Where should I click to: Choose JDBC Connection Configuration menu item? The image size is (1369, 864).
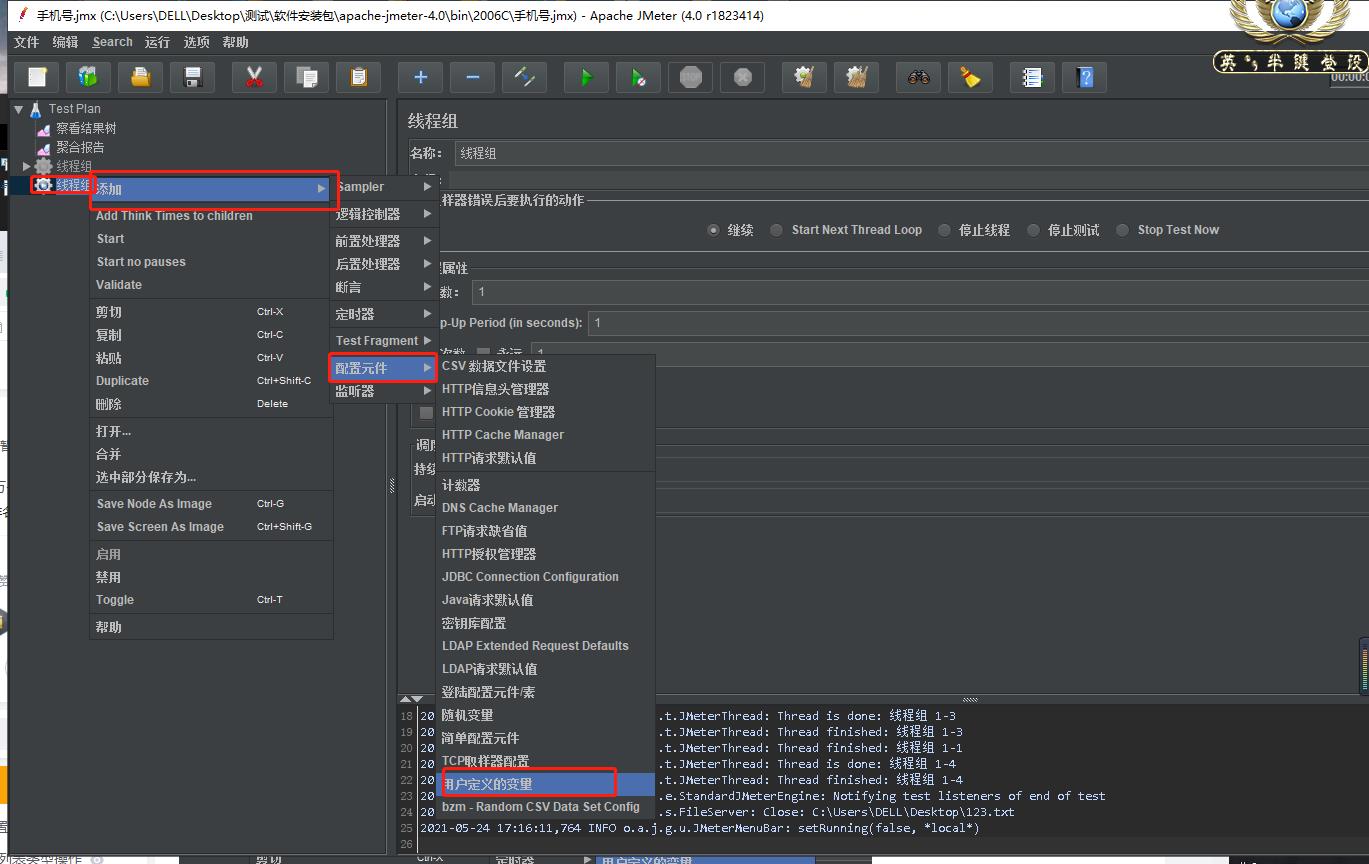546,577
